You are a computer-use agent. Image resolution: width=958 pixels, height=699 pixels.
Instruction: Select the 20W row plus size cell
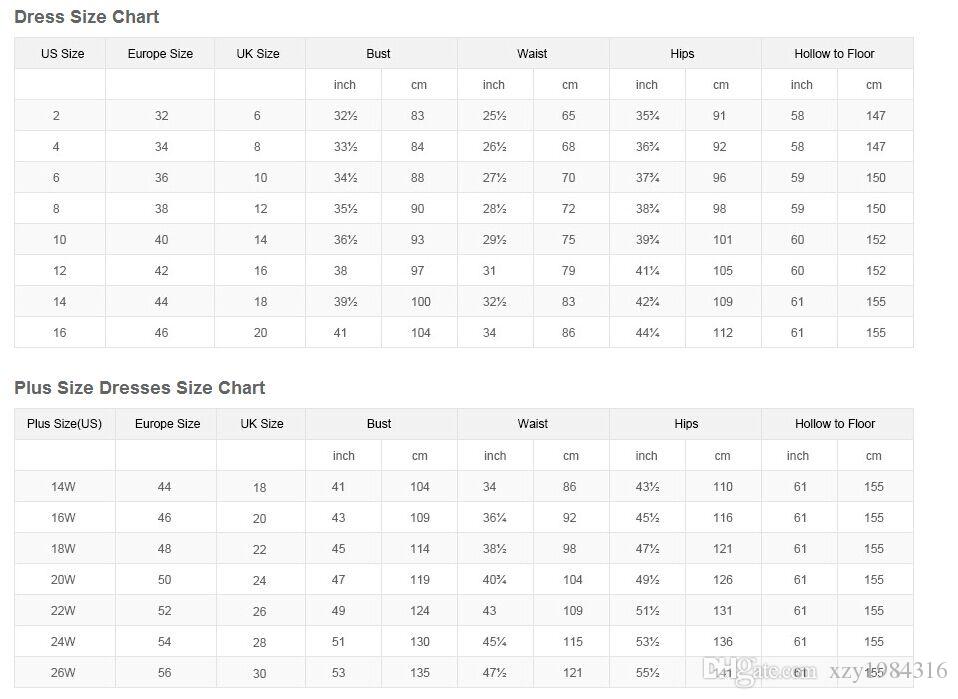63,579
